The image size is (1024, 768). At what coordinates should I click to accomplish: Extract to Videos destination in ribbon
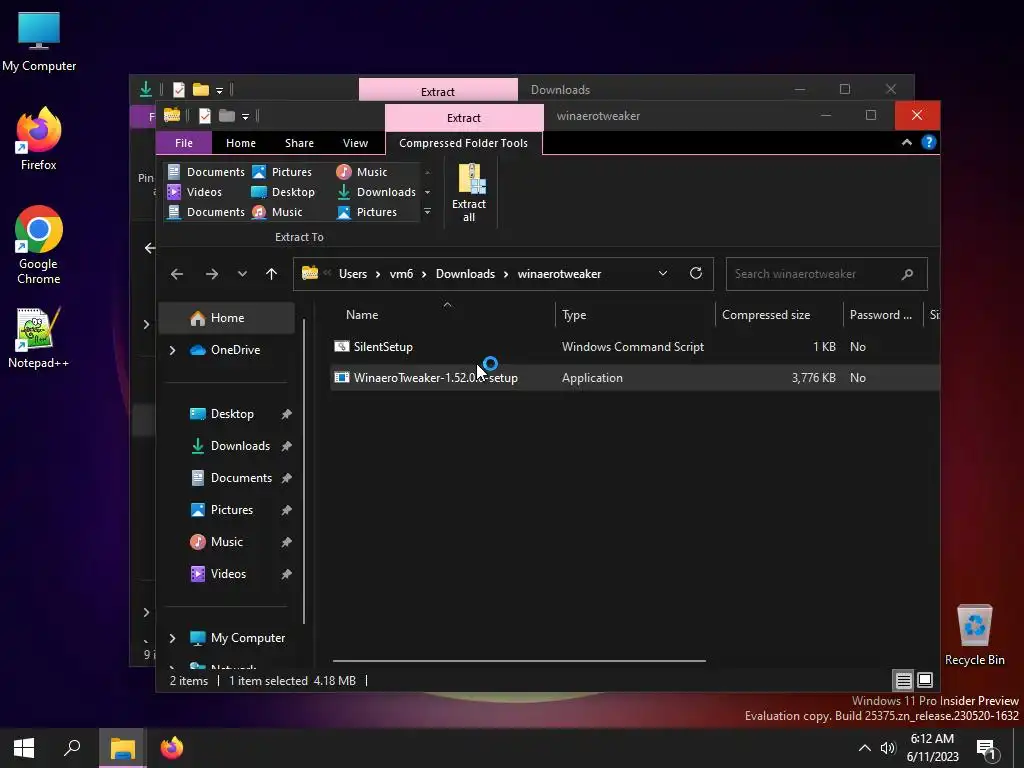pyautogui.click(x=195, y=192)
